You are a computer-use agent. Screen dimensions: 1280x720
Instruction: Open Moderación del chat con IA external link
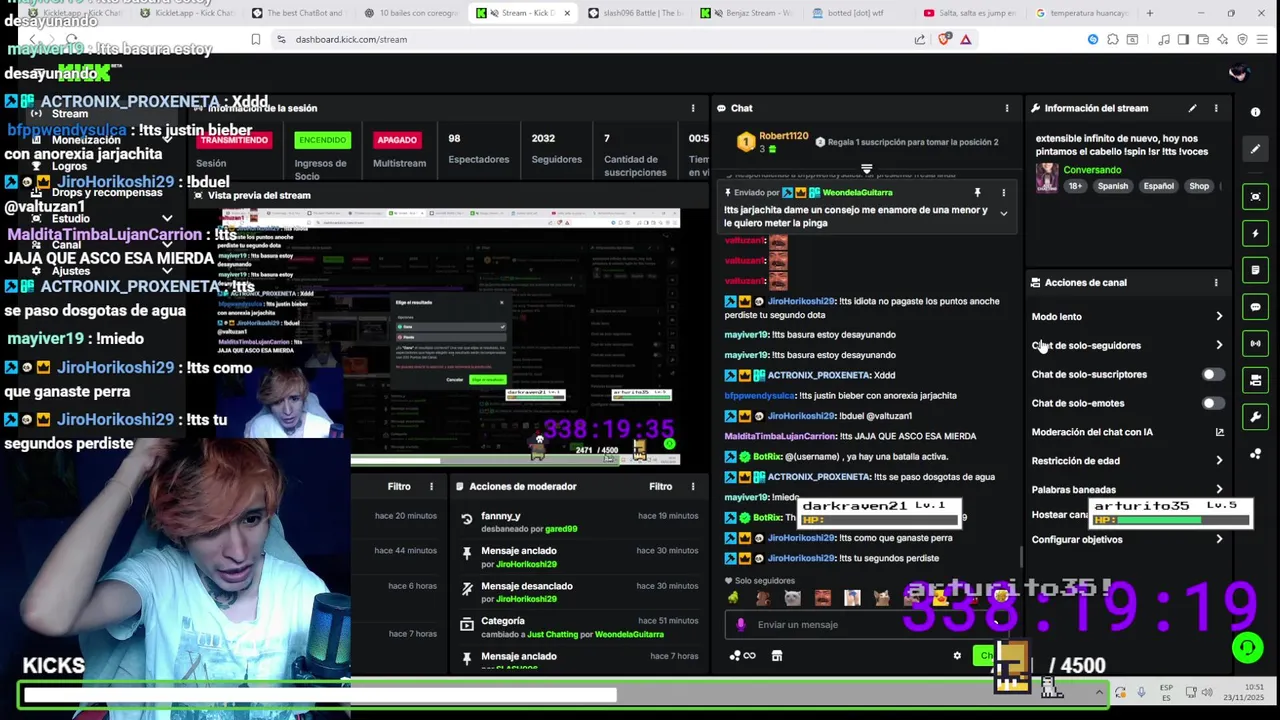click(x=1219, y=432)
